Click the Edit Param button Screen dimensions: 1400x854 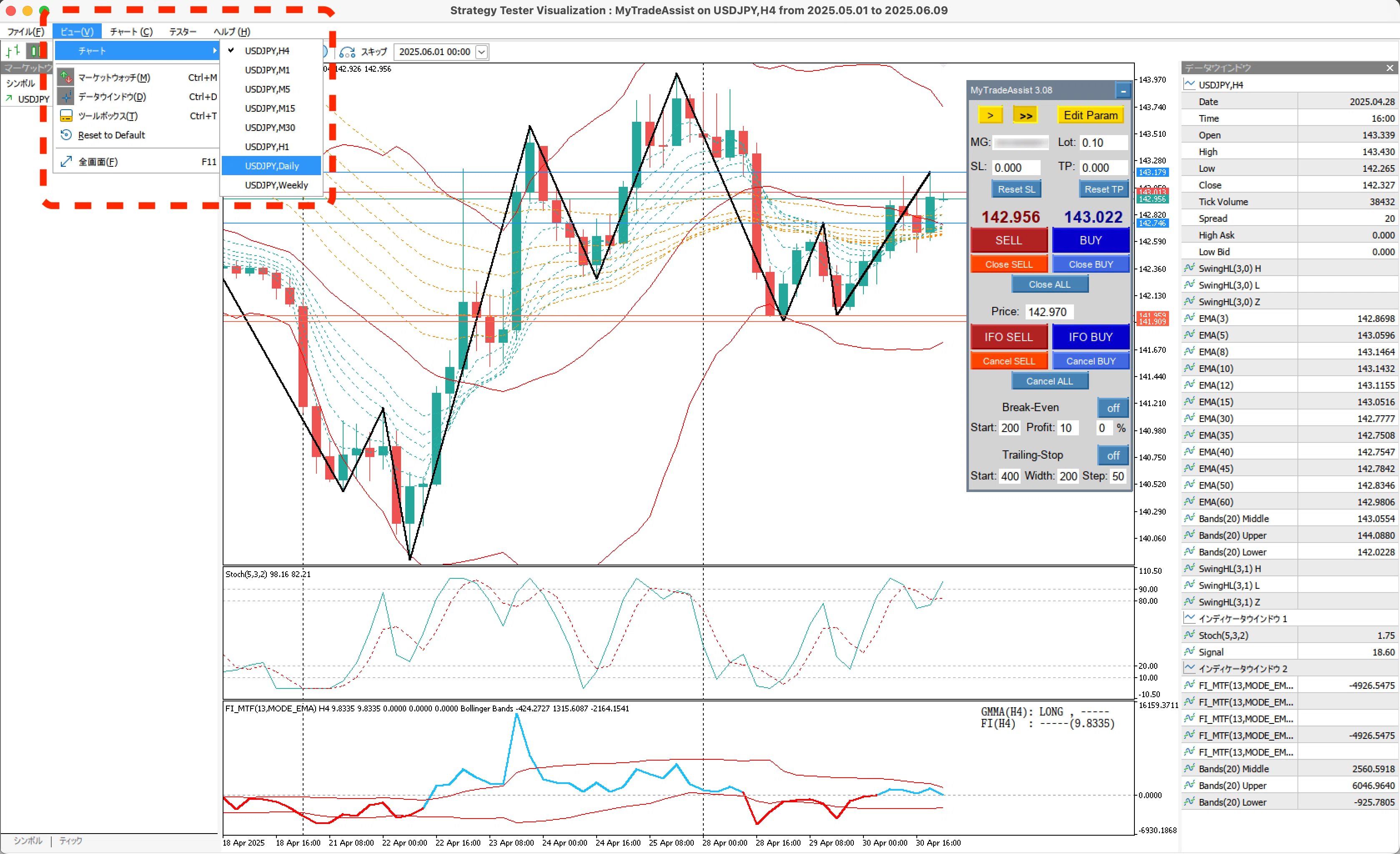(1090, 116)
